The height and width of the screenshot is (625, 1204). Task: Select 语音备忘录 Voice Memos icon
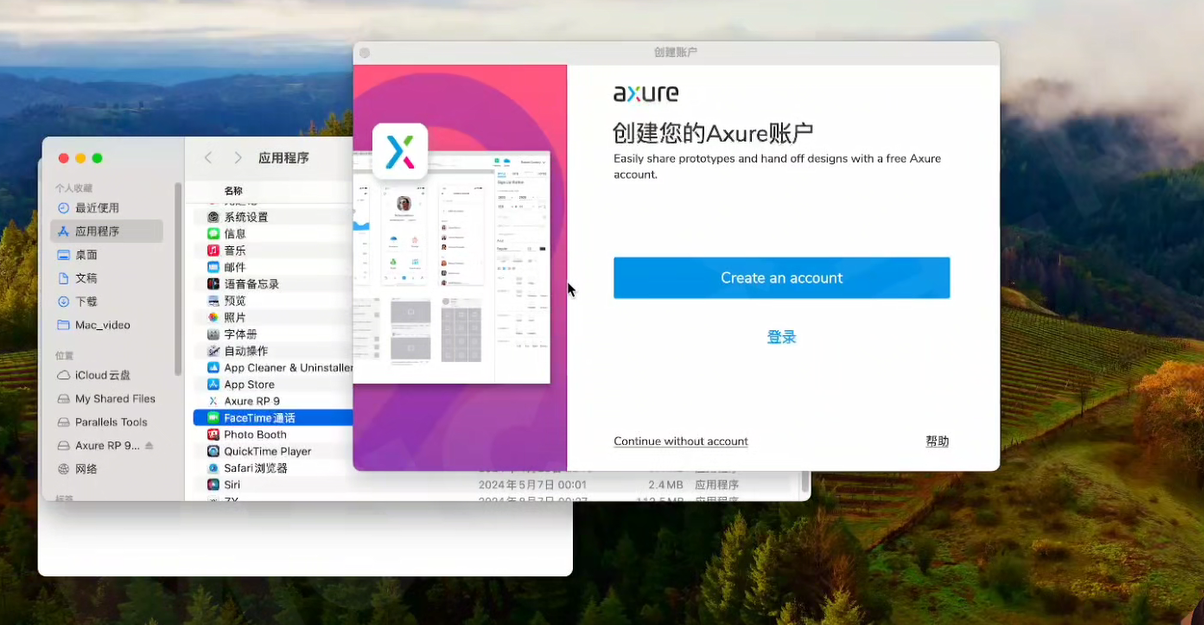pos(213,284)
